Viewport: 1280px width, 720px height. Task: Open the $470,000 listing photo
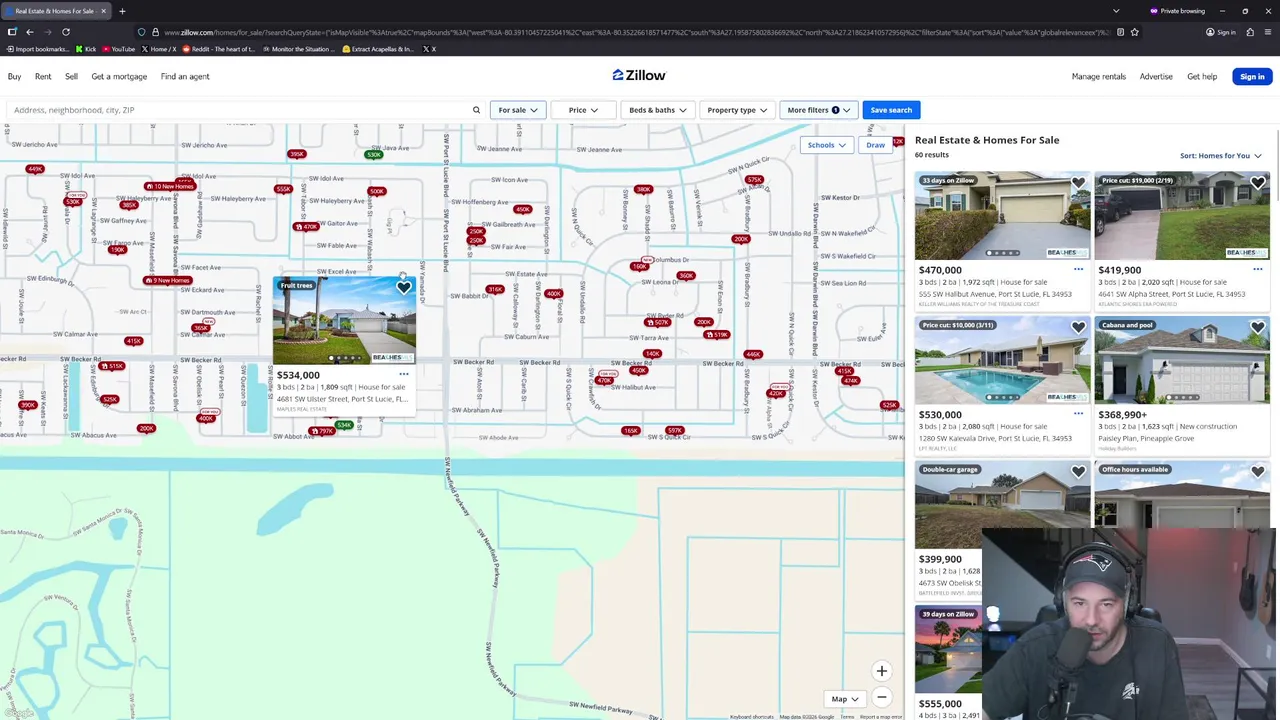(x=1002, y=216)
